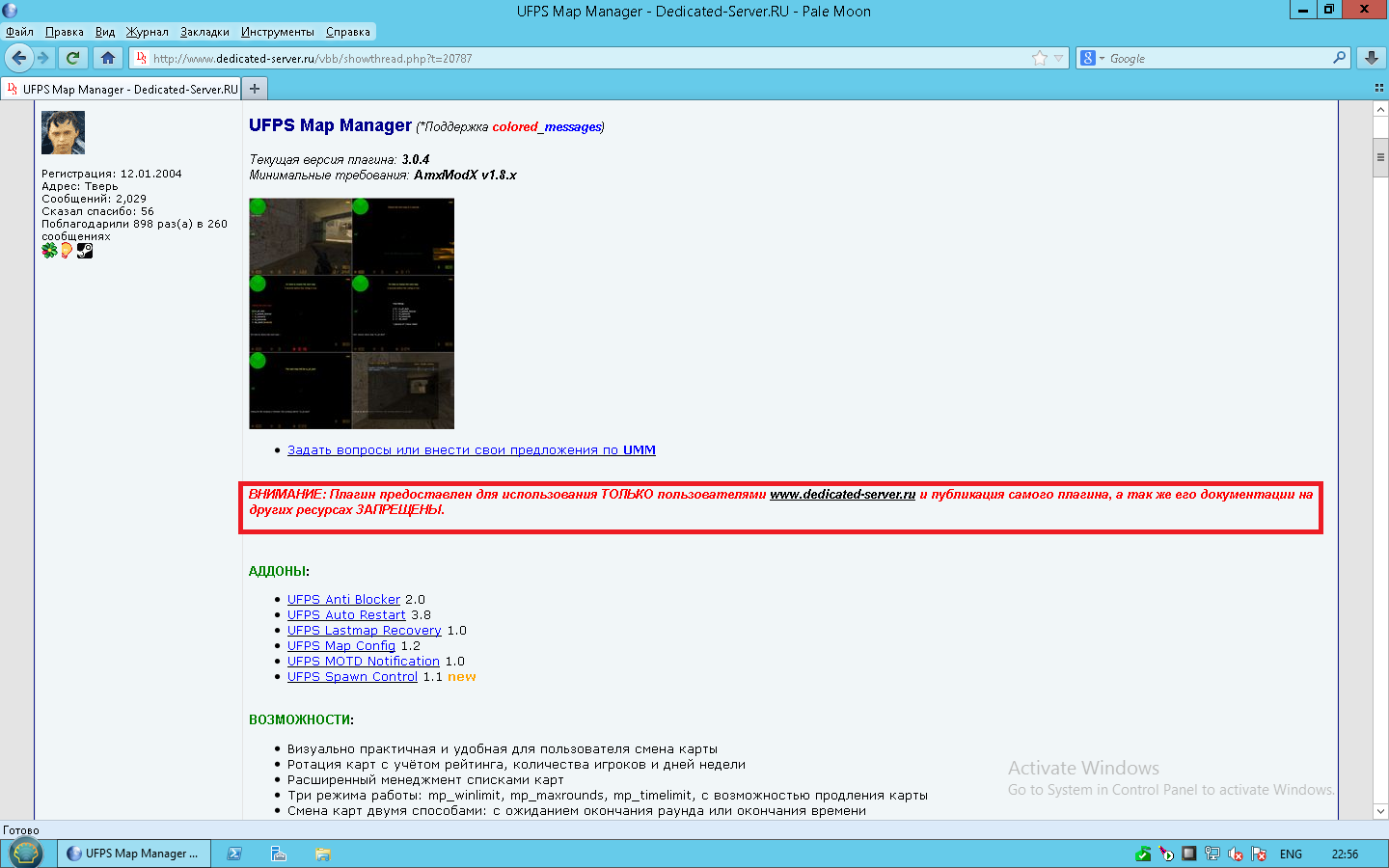The image size is (1389, 868).
Task: Click the light bulb badge icon
Action: pyautogui.click(x=67, y=251)
